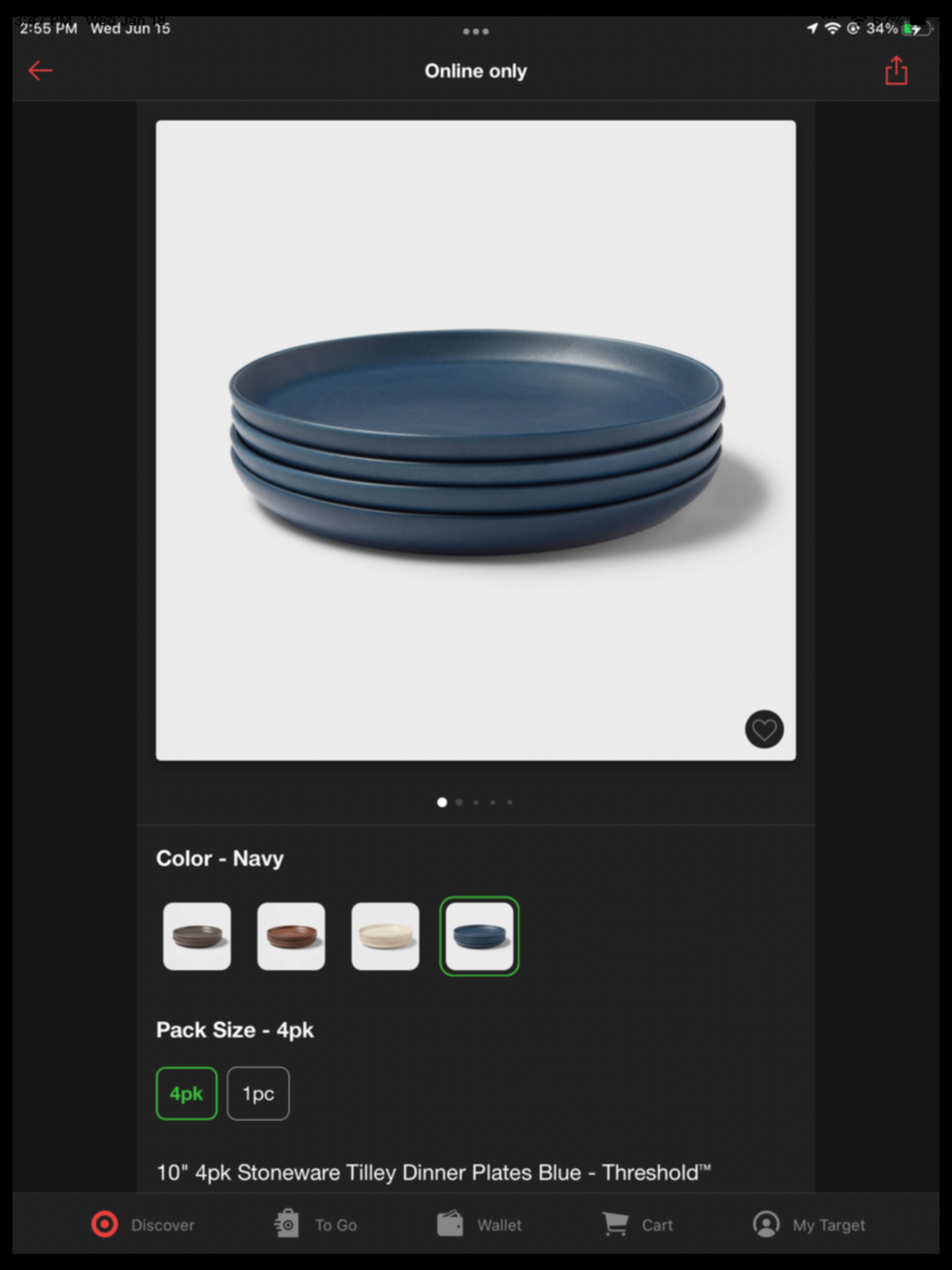This screenshot has width=952, height=1270.
Task: Tap the three-dot multitasking menu at top
Action: [476, 32]
